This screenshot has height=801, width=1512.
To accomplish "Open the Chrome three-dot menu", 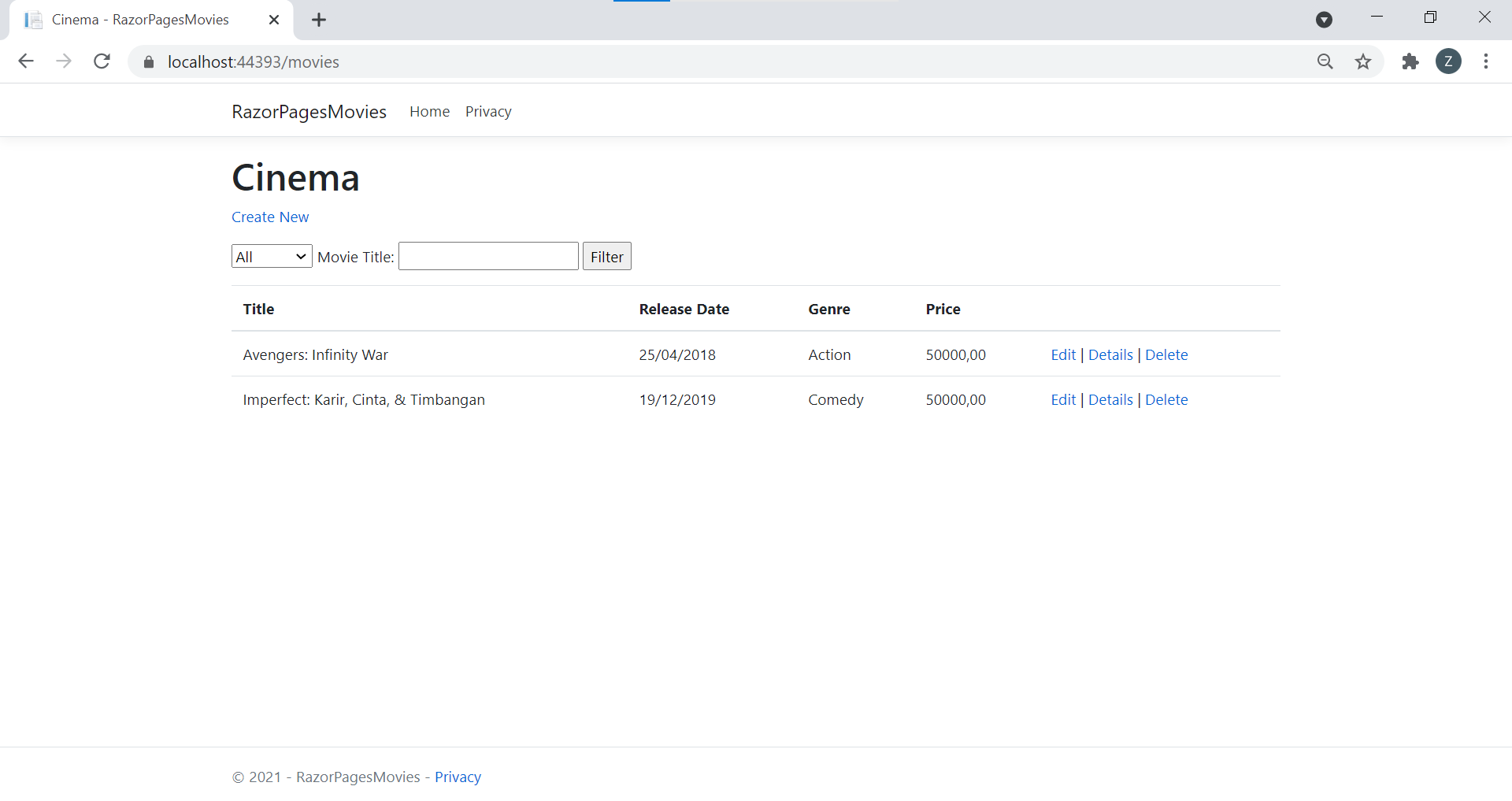I will pos(1487,61).
